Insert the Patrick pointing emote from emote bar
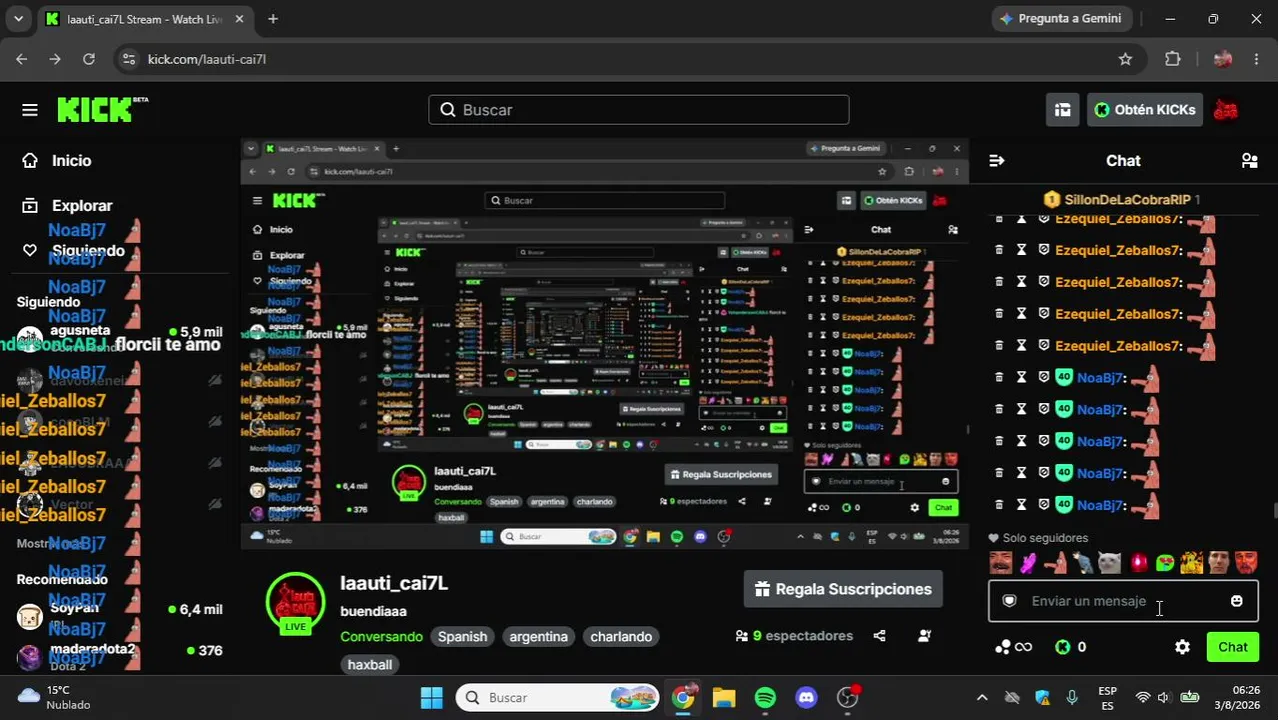This screenshot has width=1278, height=720. pos(1055,563)
